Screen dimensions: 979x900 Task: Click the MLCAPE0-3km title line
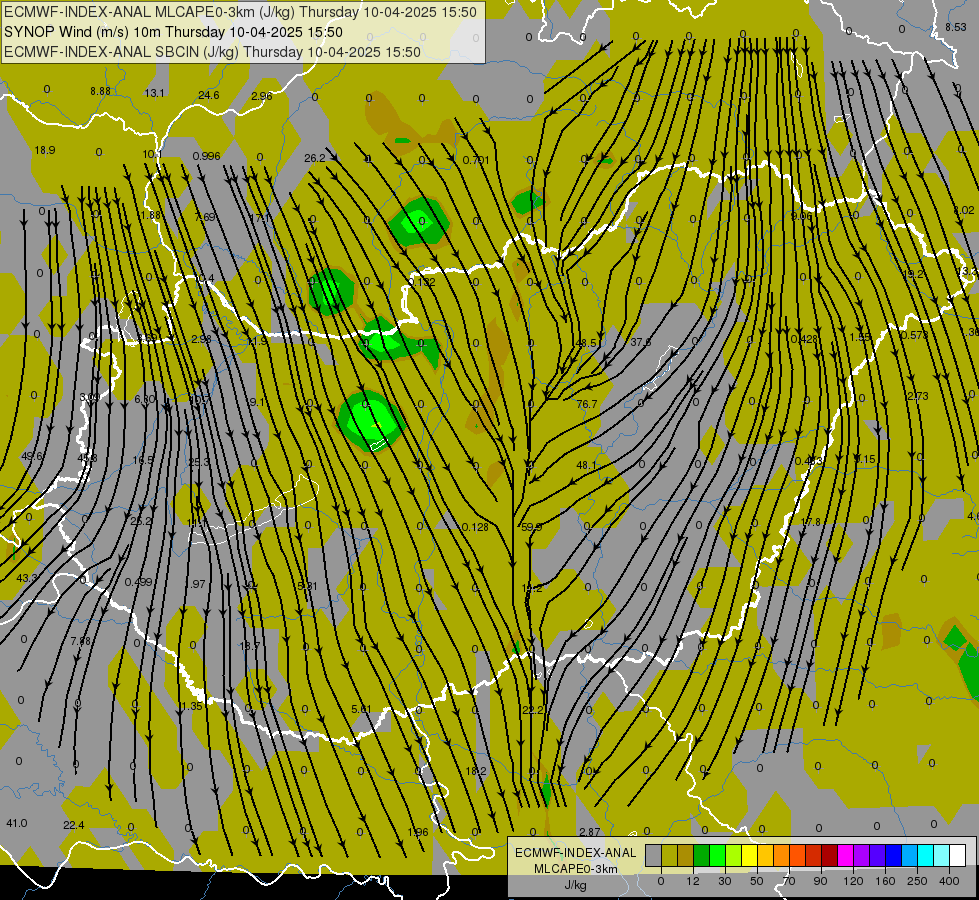click(240, 12)
